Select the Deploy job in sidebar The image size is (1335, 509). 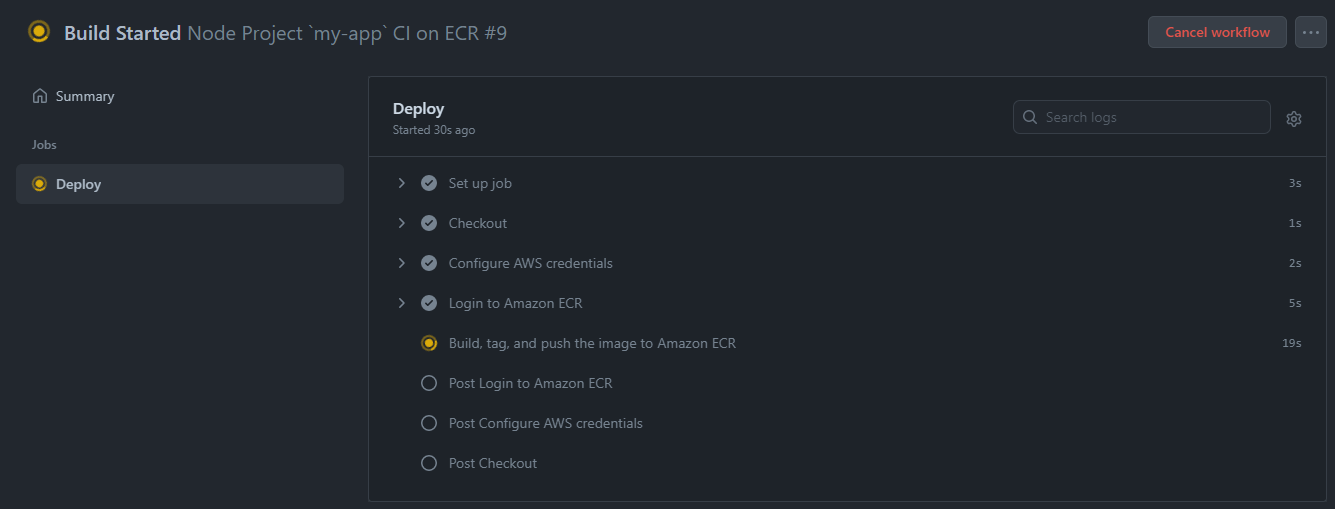pyautogui.click(x=180, y=184)
